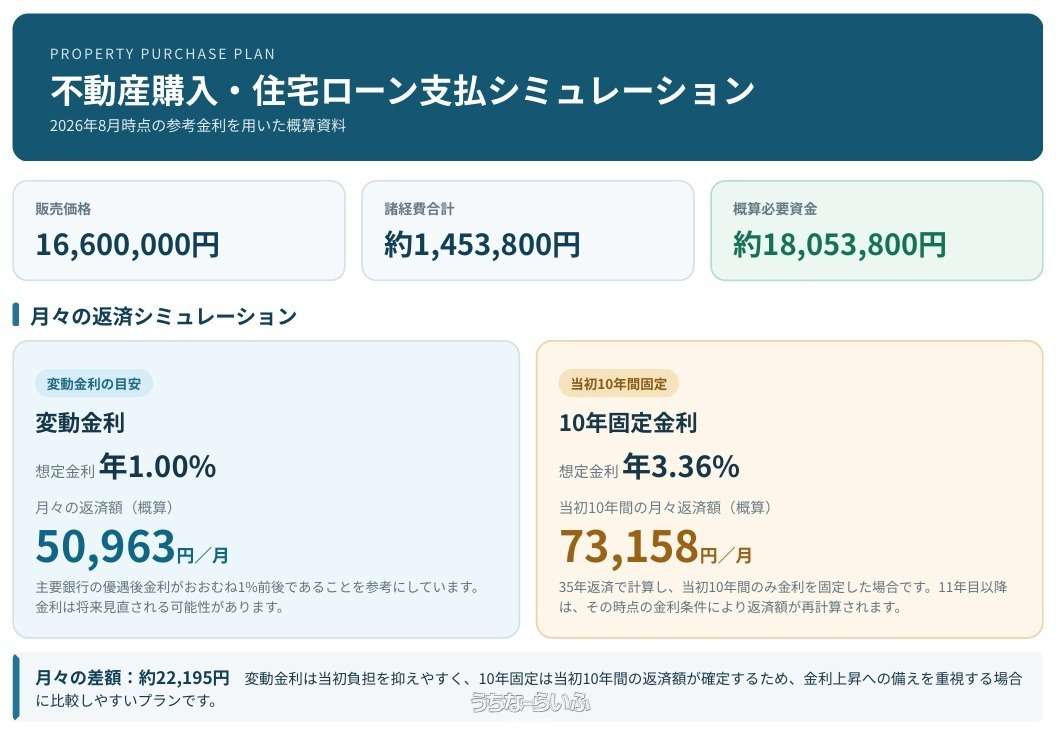Click the うちなーらいふ watermark logo
The image size is (1060, 737).
(x=530, y=703)
